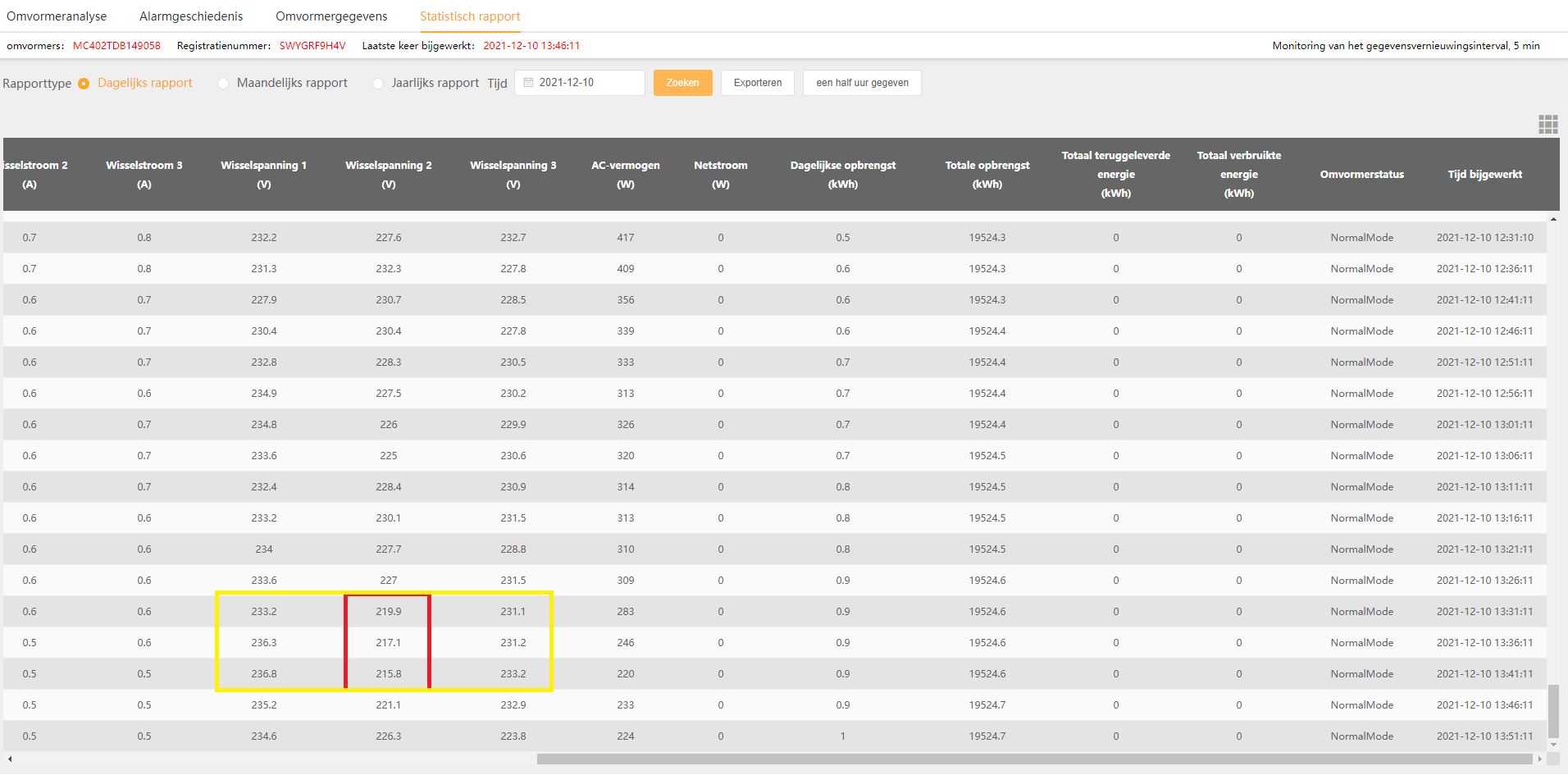Open the date picker showing 2021-12-10

[580, 83]
